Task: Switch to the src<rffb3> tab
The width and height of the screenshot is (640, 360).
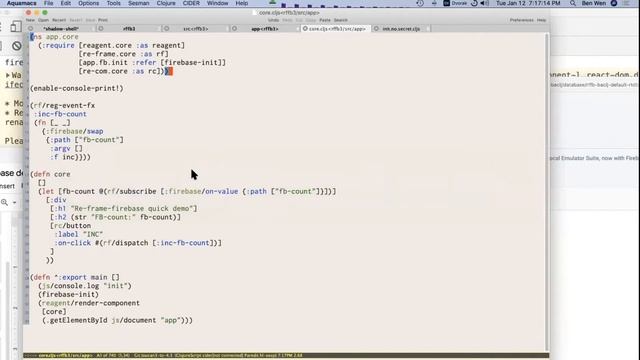Action: (x=196, y=29)
